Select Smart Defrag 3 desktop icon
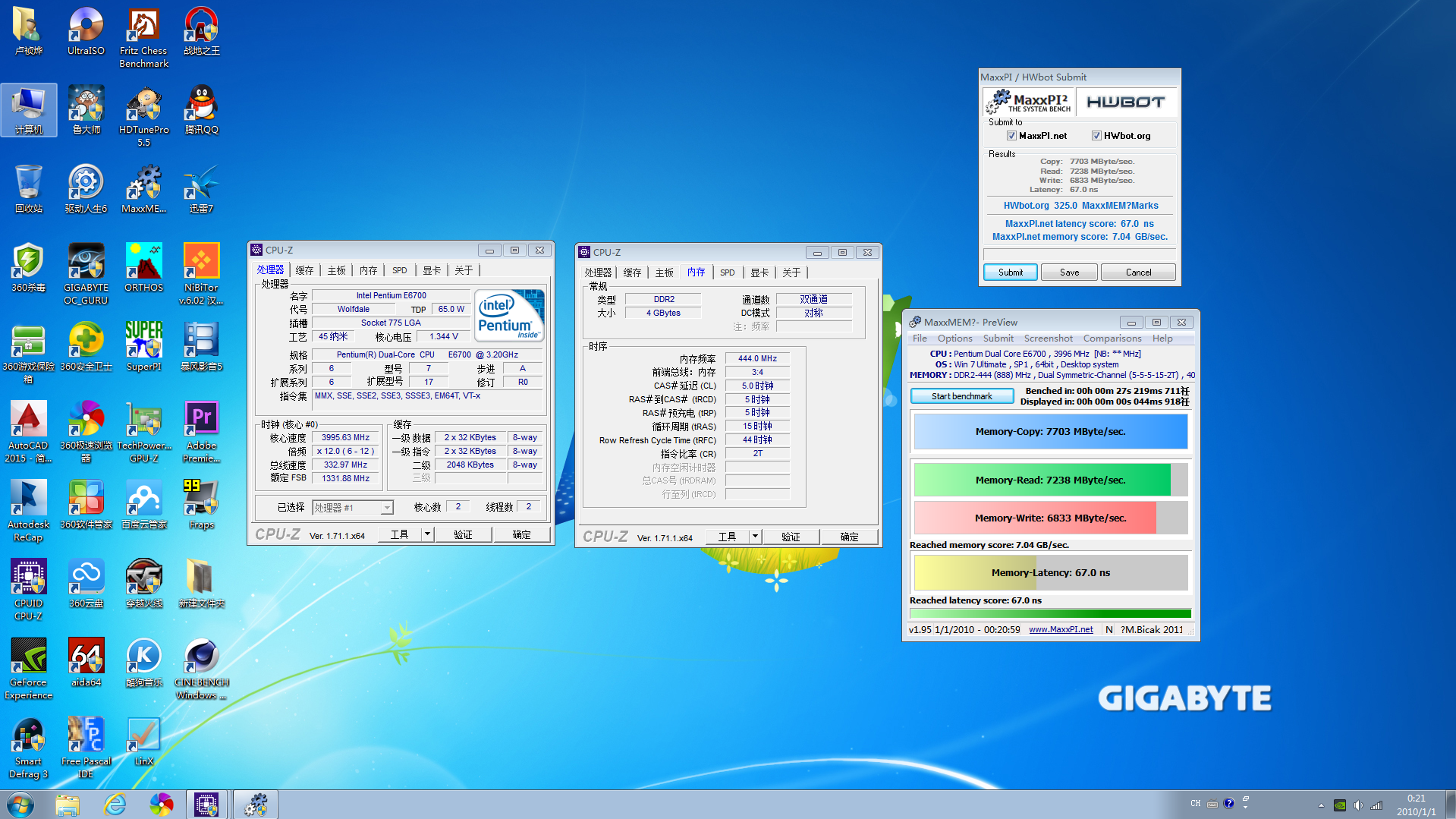Screen dimensions: 1456x819 [x=28, y=748]
